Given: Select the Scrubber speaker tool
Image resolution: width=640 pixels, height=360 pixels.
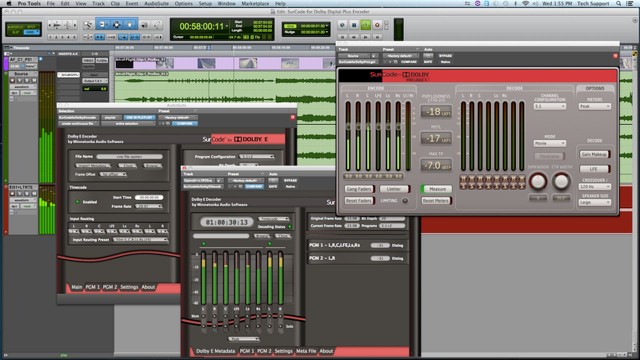Looking at the screenshot, I should tap(144, 25).
